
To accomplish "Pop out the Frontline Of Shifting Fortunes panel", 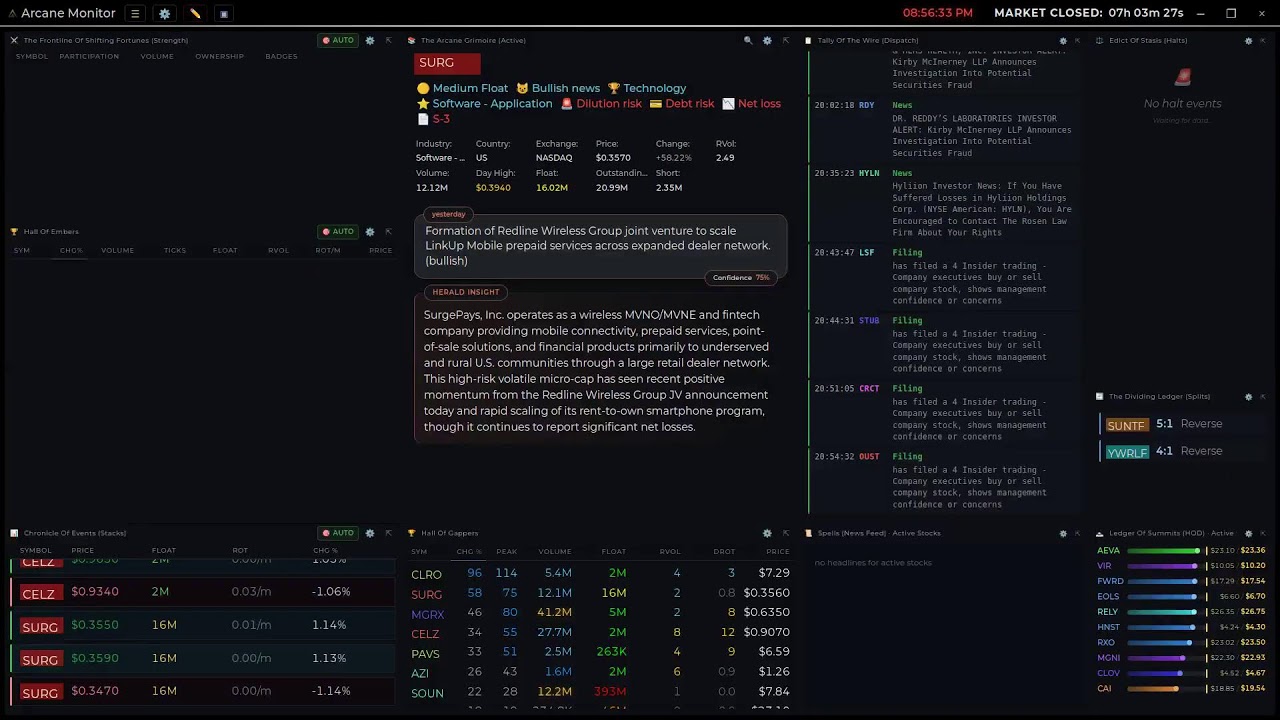I will (388, 40).
